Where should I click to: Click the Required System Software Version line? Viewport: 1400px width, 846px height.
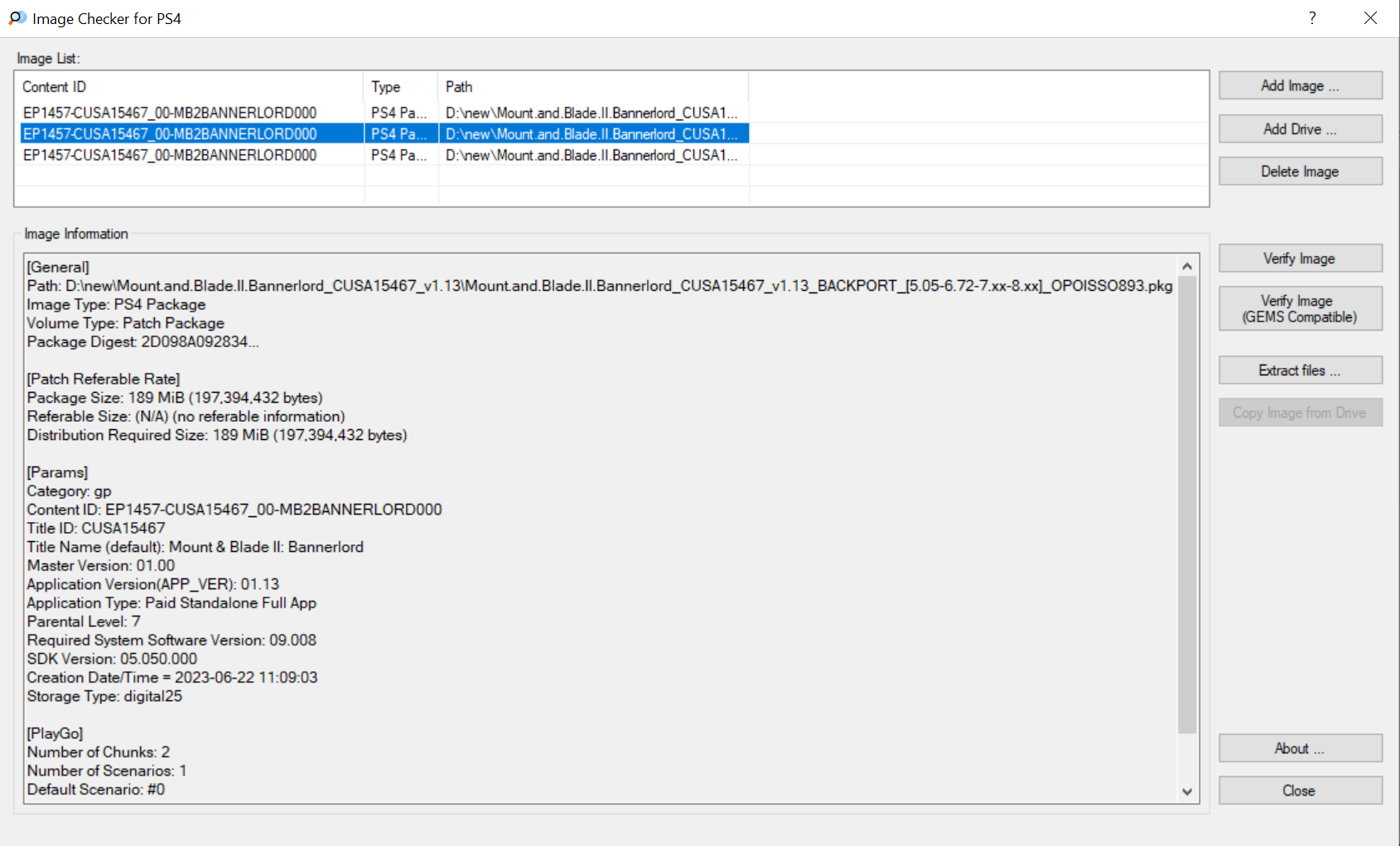point(171,640)
